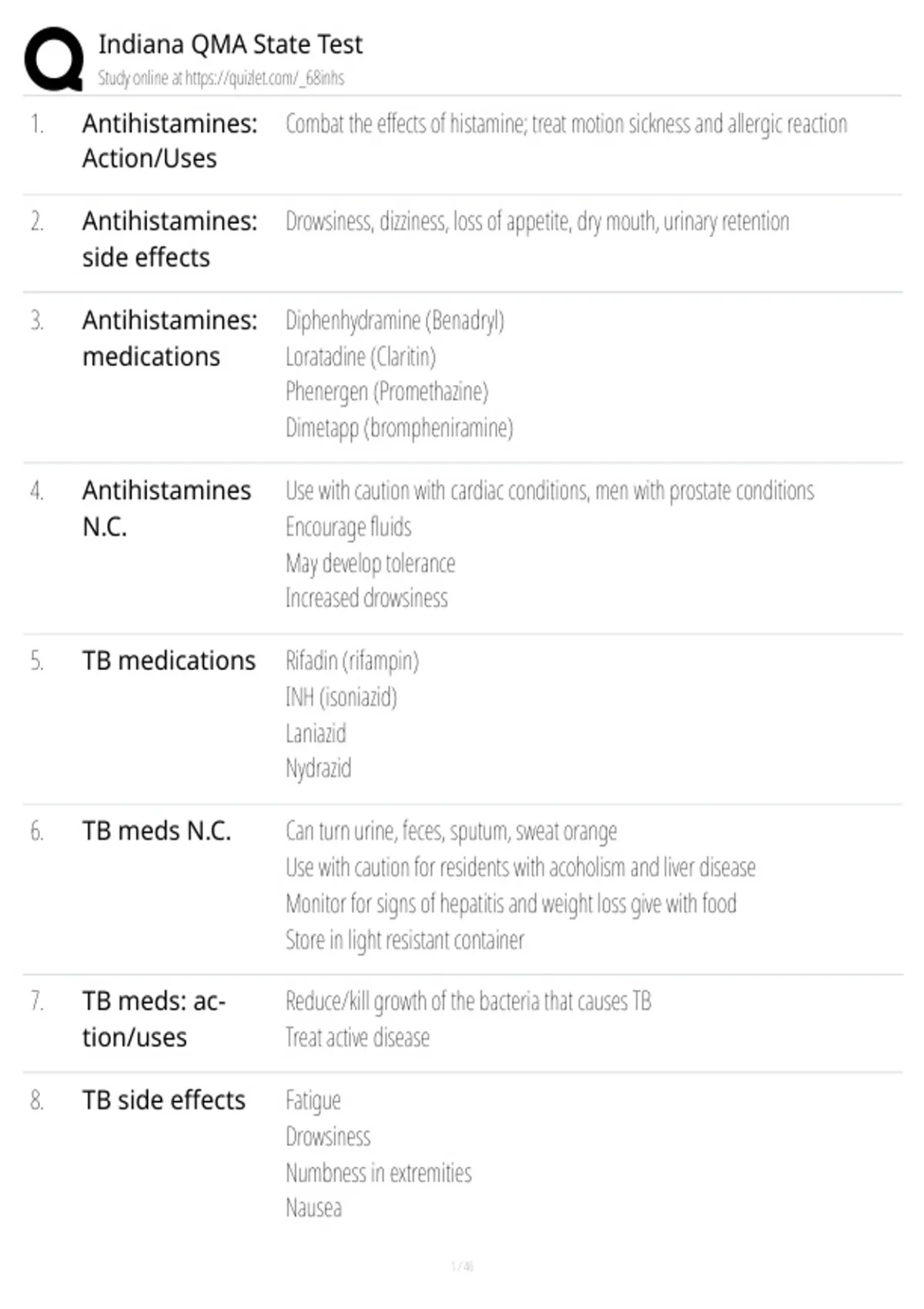
Task: Click the TB side effects term
Action: pos(164,1100)
